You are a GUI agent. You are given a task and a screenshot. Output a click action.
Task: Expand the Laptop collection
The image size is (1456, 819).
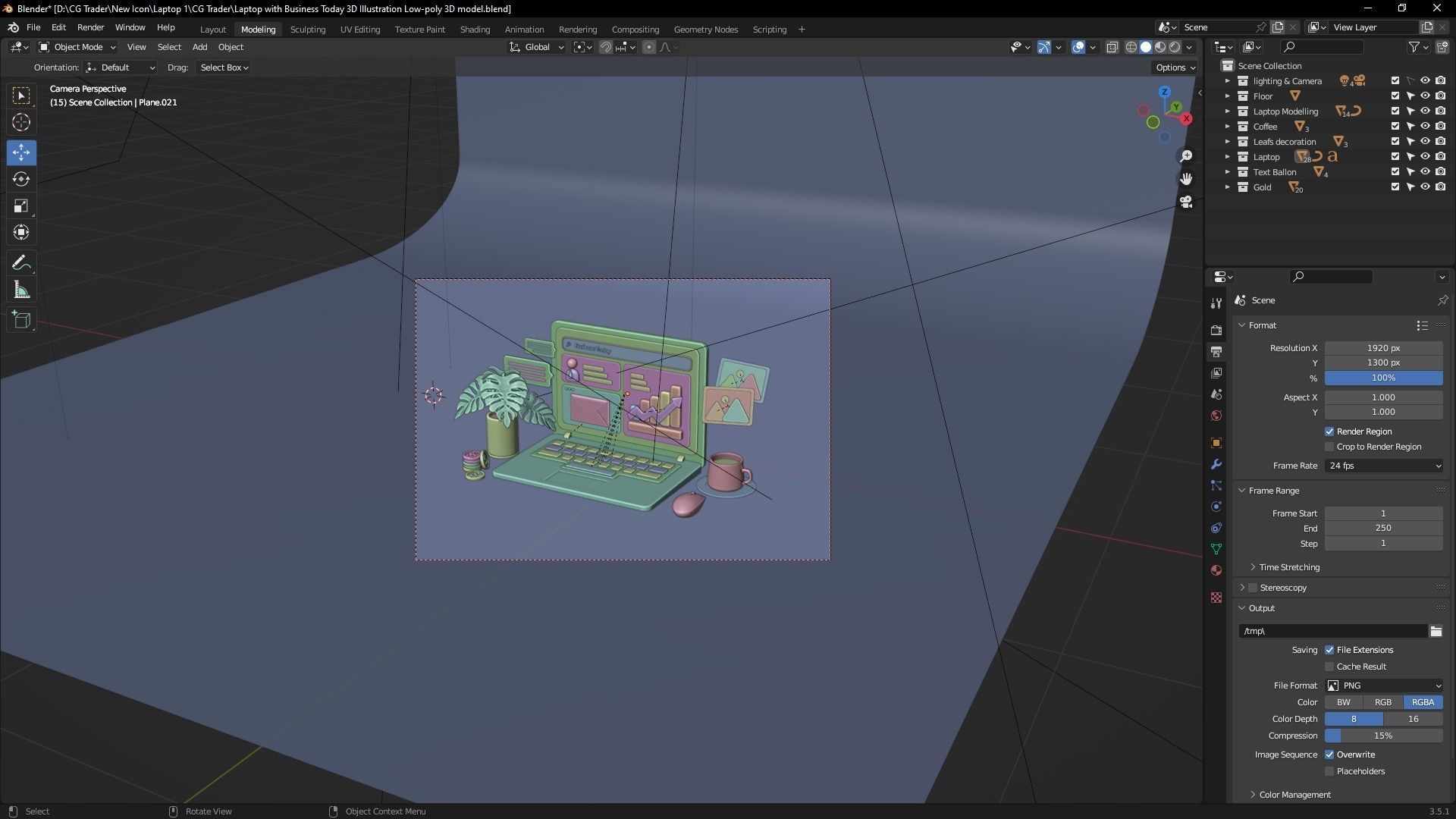(1228, 157)
